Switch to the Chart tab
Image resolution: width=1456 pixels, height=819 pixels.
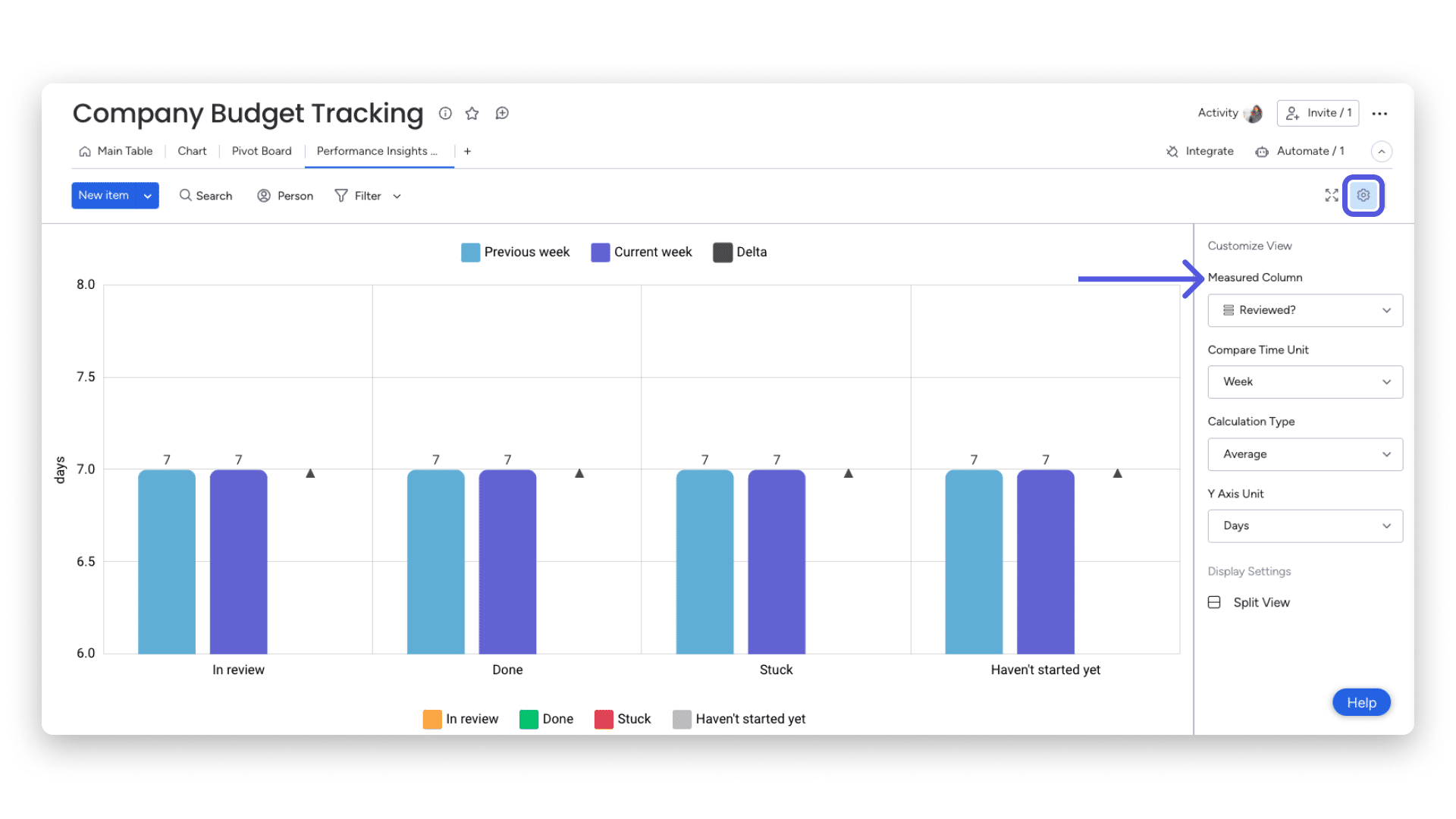coord(192,151)
